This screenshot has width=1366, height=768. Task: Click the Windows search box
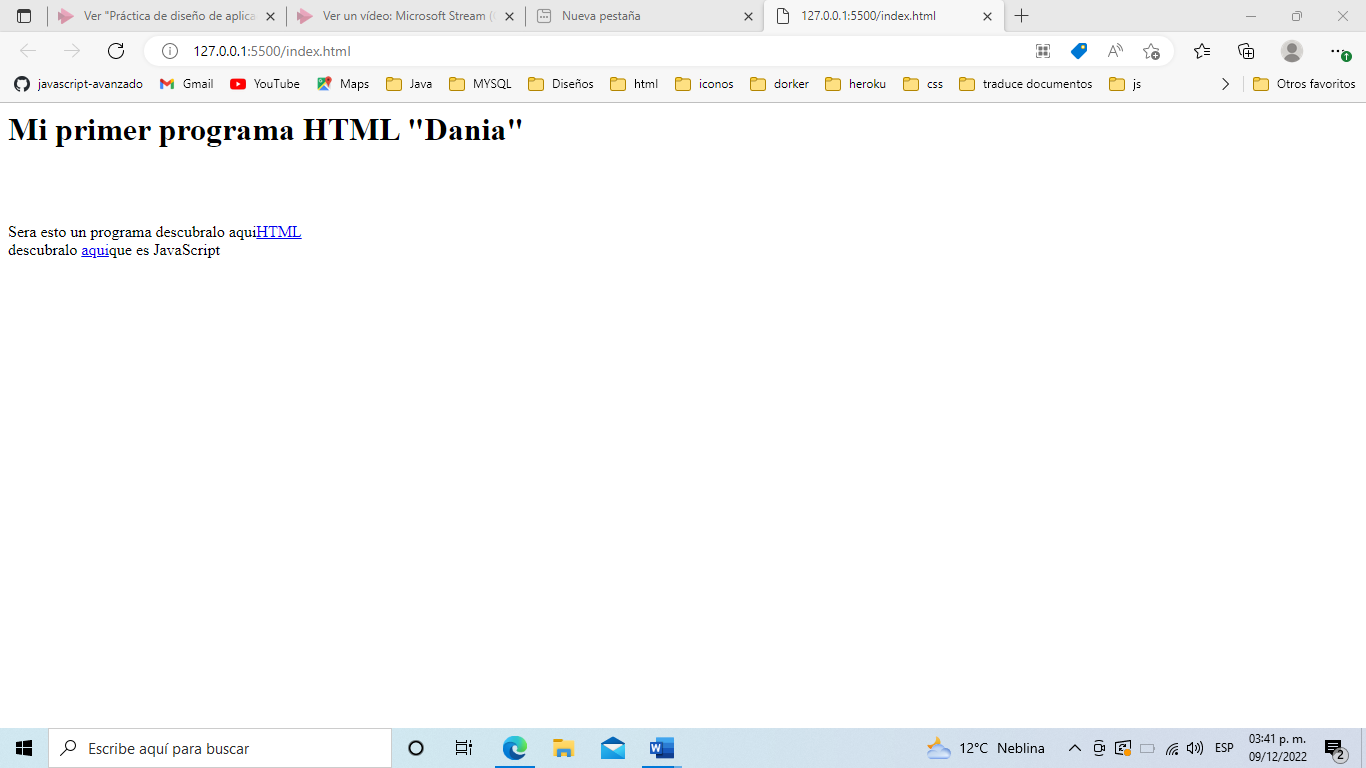(220, 748)
